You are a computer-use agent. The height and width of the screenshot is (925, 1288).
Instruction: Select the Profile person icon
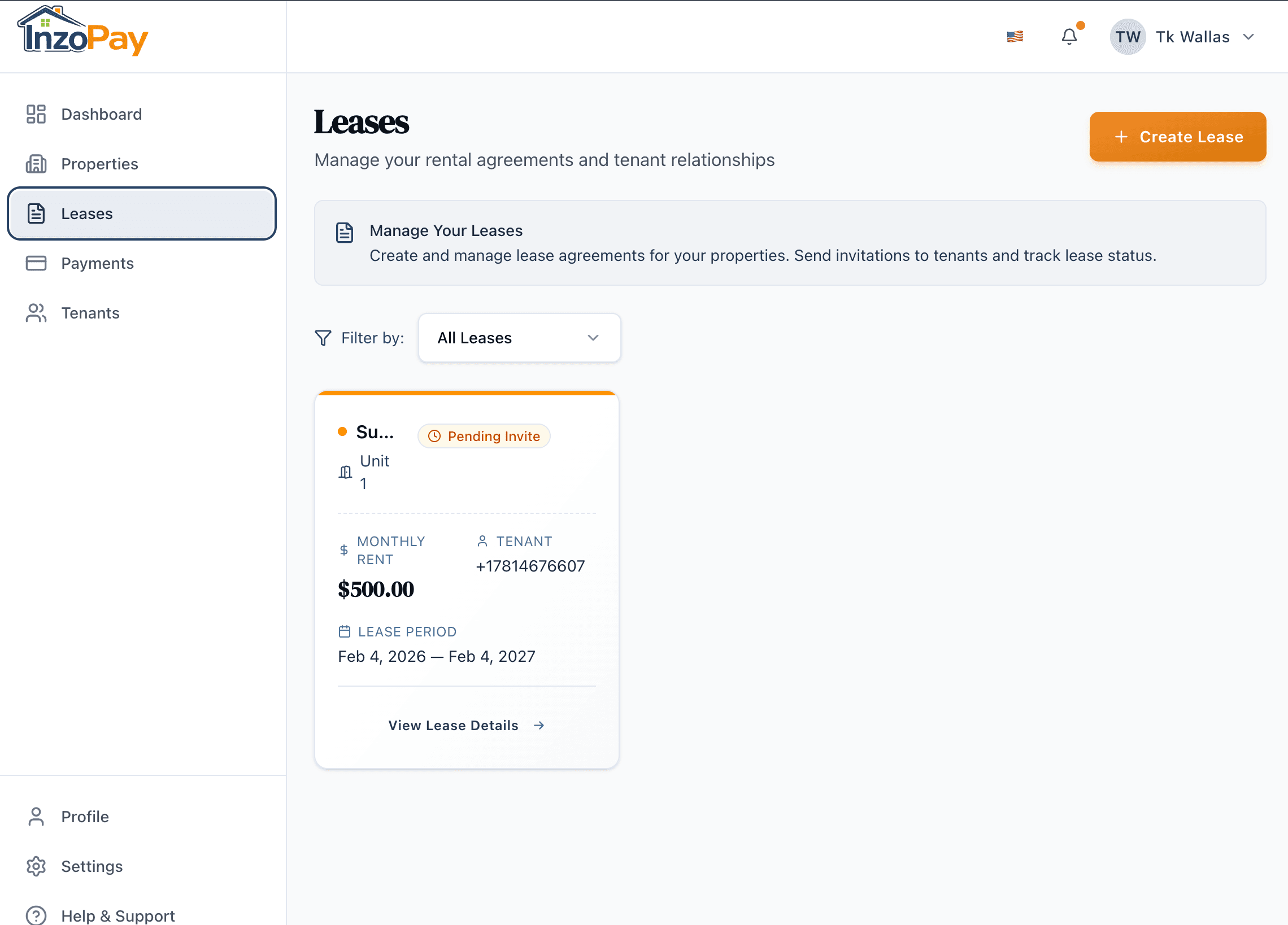pos(35,816)
